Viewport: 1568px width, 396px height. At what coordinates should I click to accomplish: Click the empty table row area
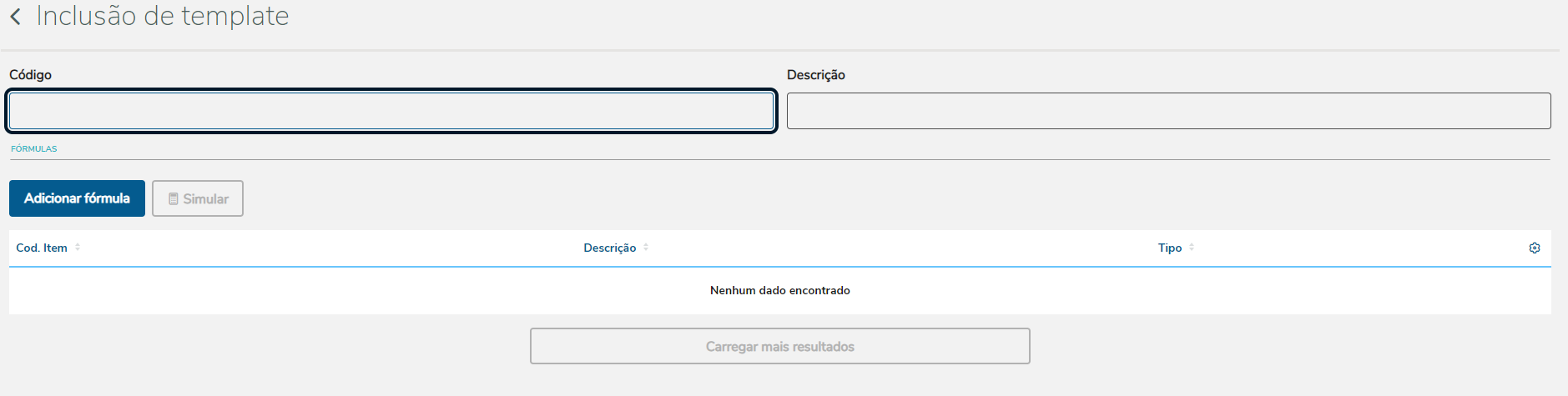click(334, 291)
